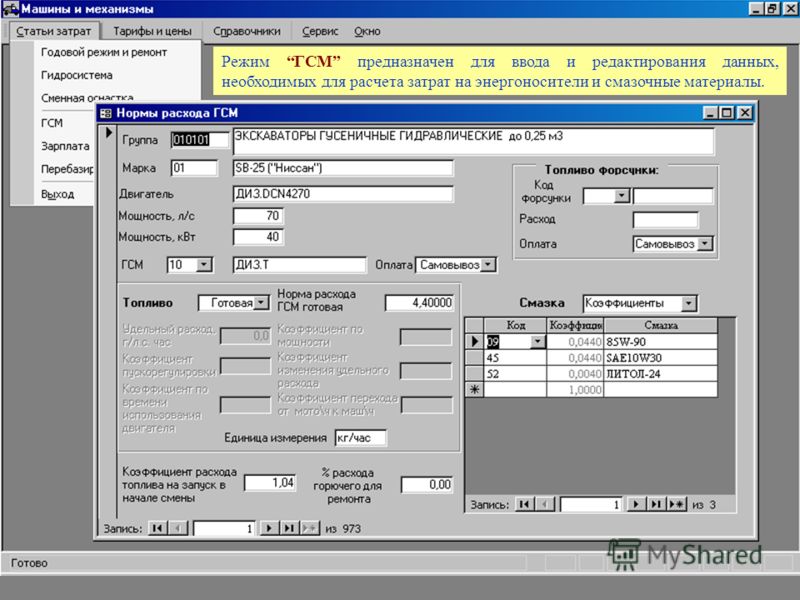Select the new-row asterisk selector in Смазка table
Viewport: 800px width, 600px height.
[474, 389]
